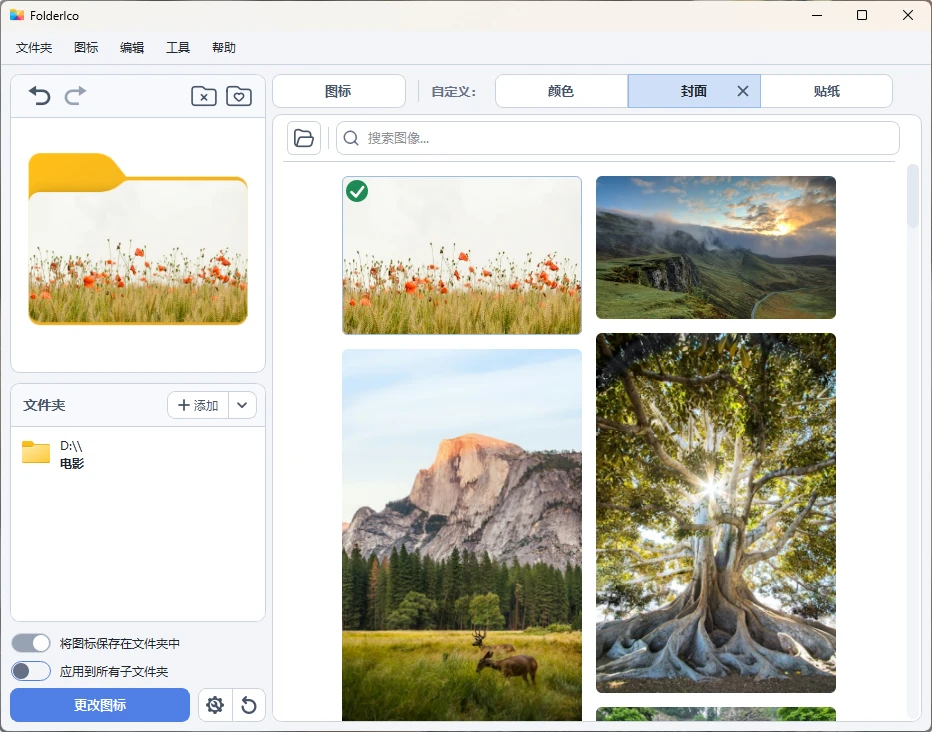Click the folder with heart favorites icon
The width and height of the screenshot is (932, 732).
pyautogui.click(x=239, y=96)
